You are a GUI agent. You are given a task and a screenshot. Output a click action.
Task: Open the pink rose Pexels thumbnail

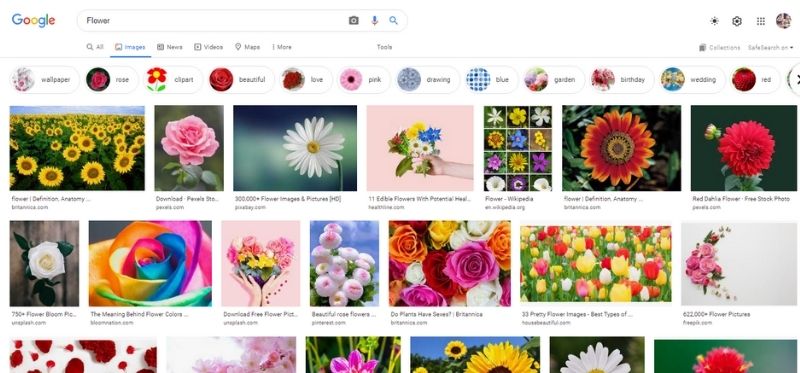(189, 148)
